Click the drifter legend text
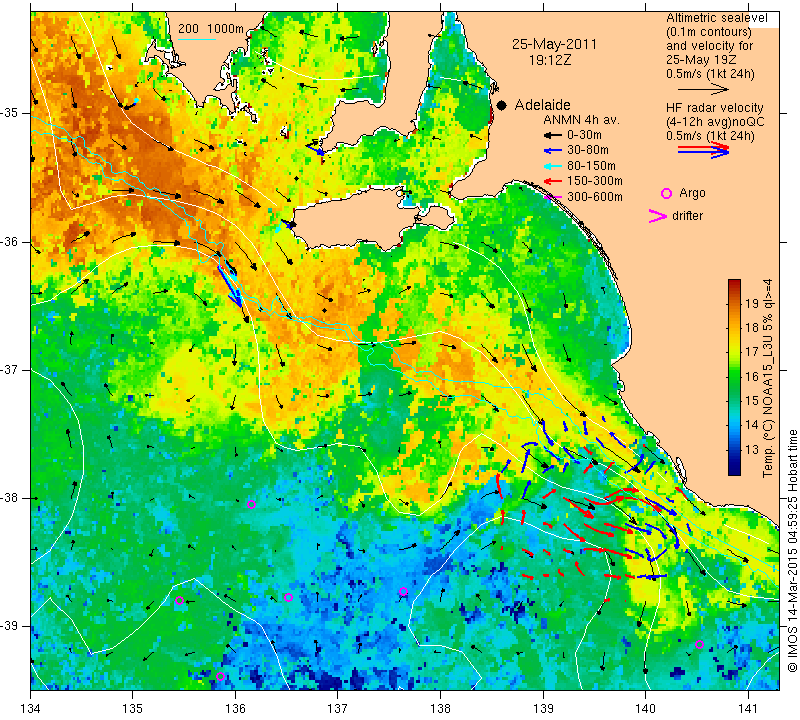 [x=687, y=216]
